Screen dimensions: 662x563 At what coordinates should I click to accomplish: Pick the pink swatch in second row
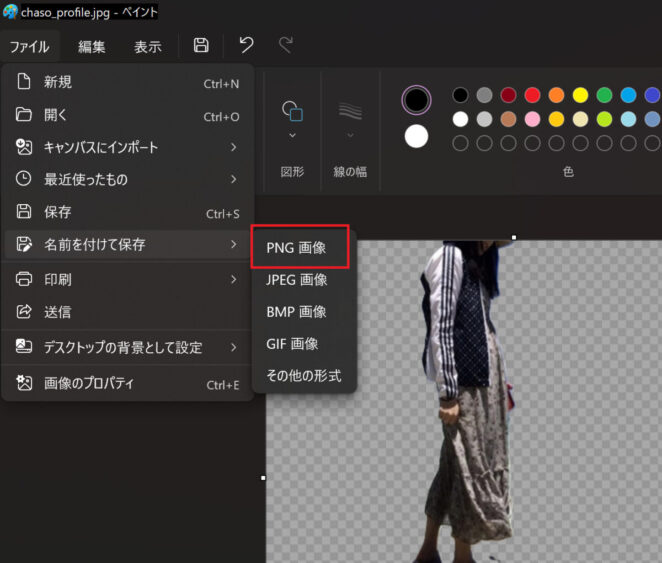tap(532, 119)
